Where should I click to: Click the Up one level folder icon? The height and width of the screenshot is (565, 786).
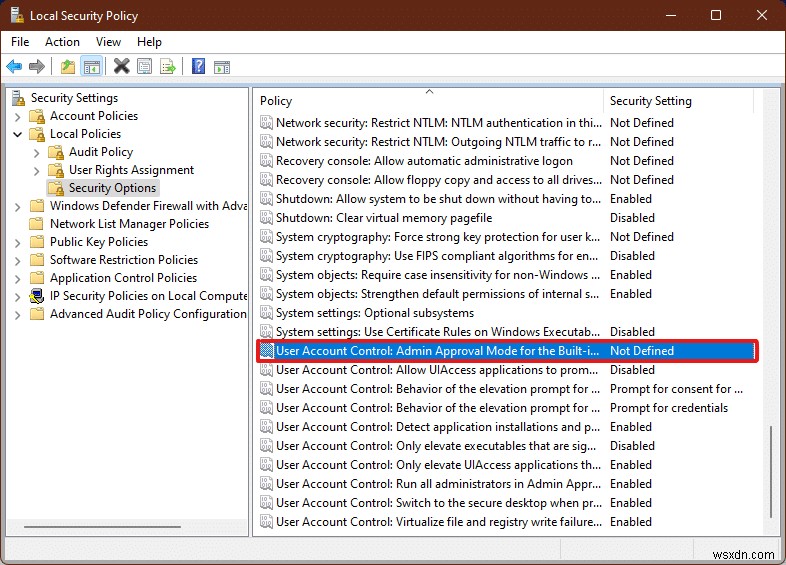coord(68,66)
